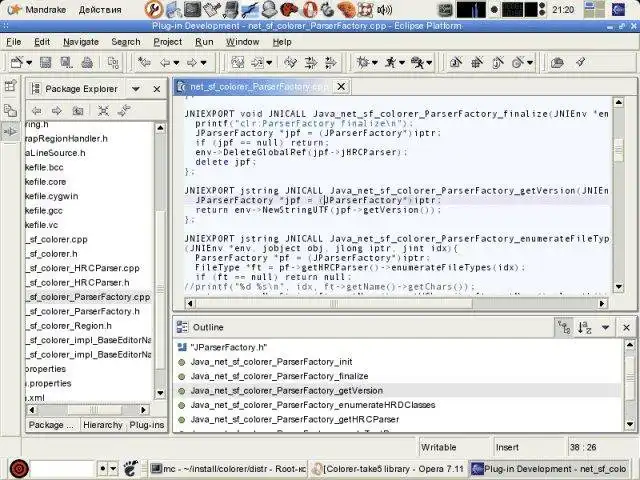Open the Run menu

[x=204, y=42]
